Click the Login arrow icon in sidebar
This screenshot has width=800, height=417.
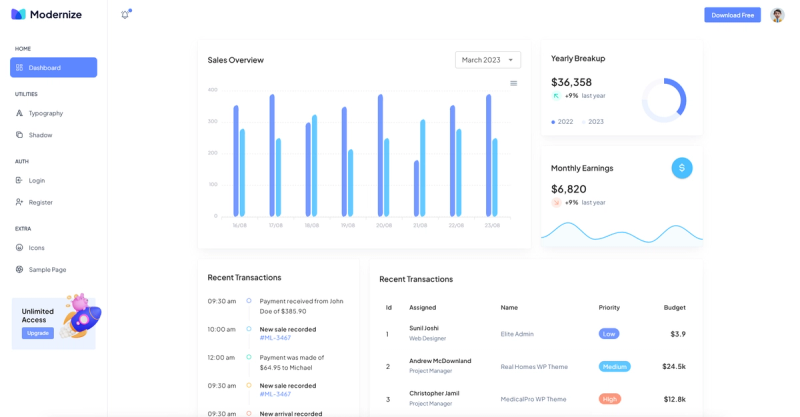tap(19, 180)
